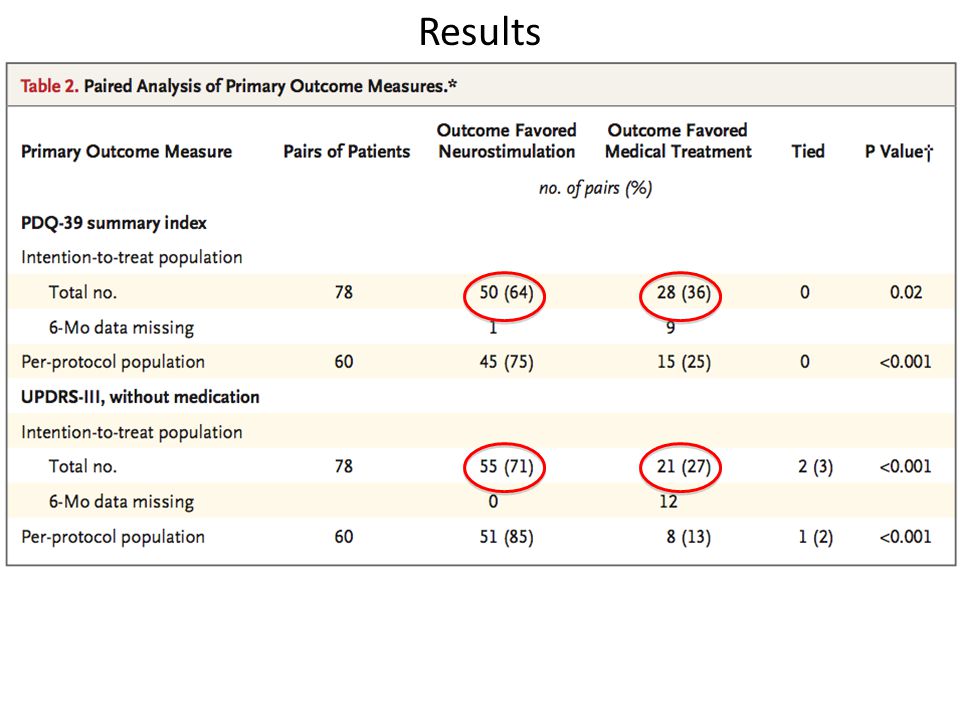Click the Tied column header
Viewport: 960px width, 720px height.
click(x=808, y=151)
